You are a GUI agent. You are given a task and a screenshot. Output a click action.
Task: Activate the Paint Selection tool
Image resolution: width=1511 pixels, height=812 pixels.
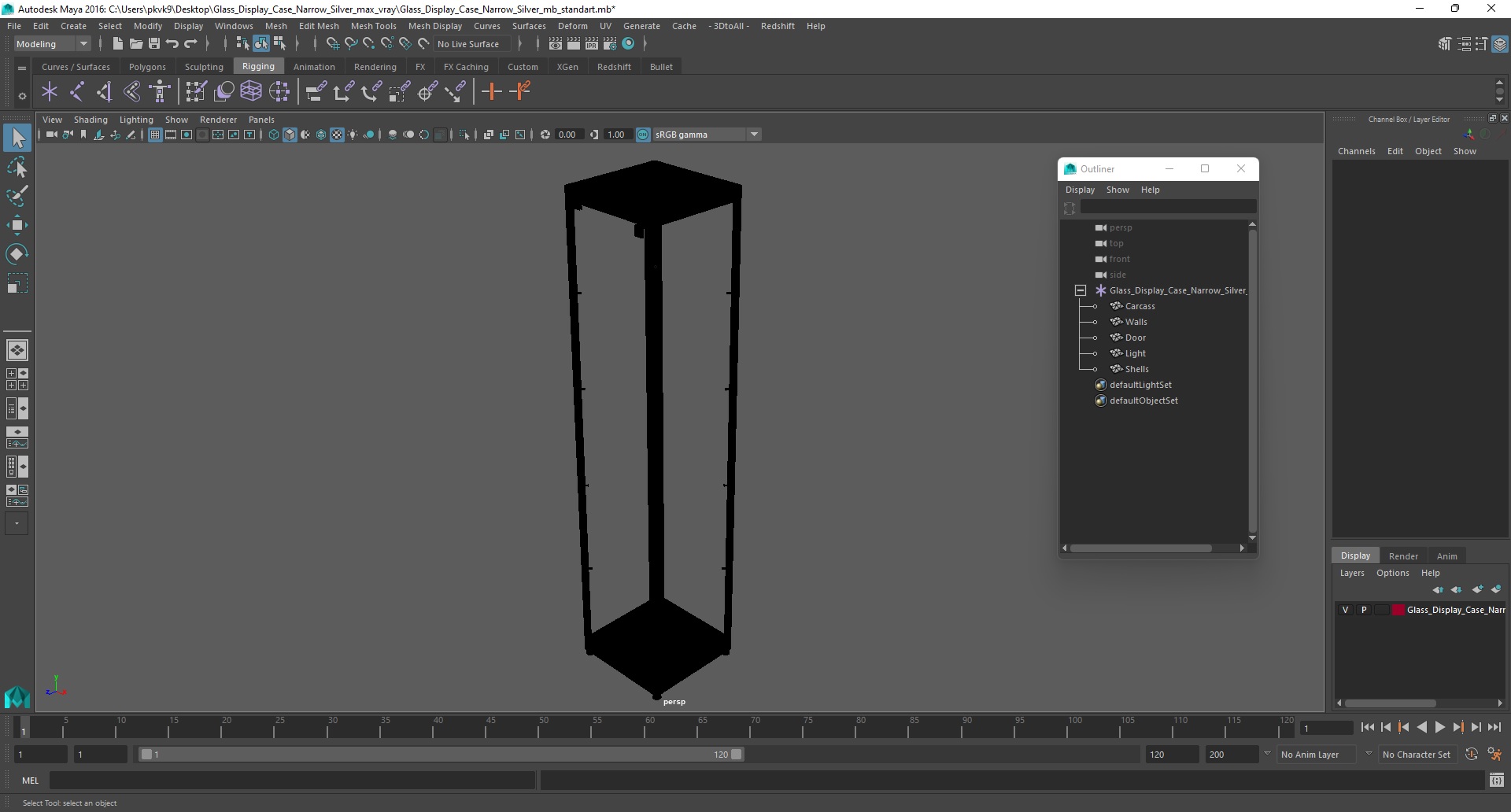pyautogui.click(x=17, y=196)
